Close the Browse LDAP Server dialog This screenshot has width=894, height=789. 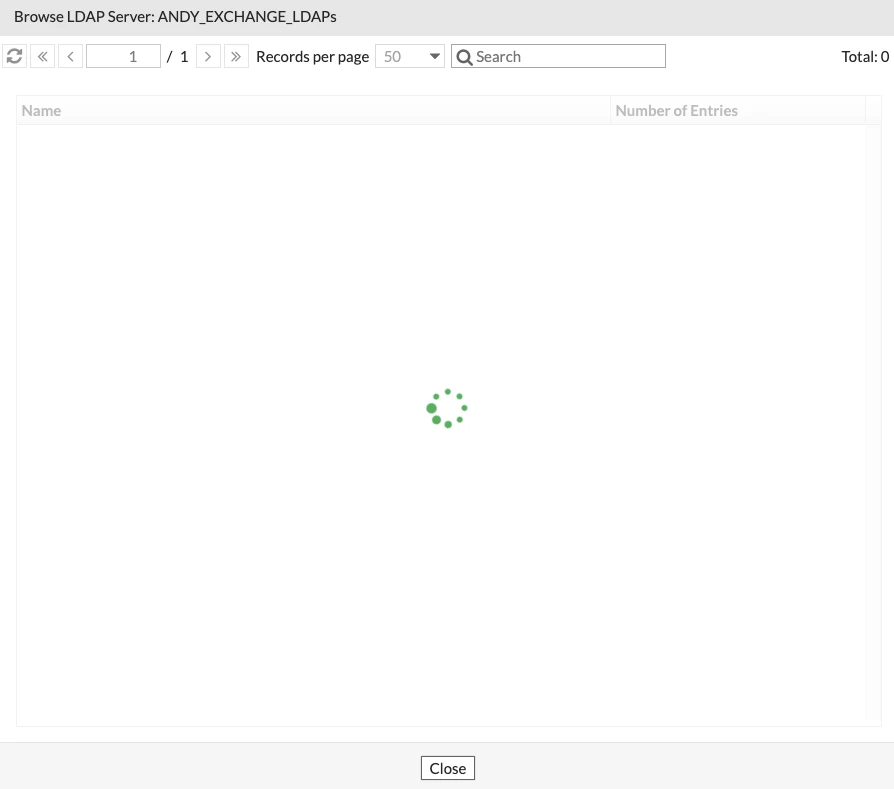448,768
